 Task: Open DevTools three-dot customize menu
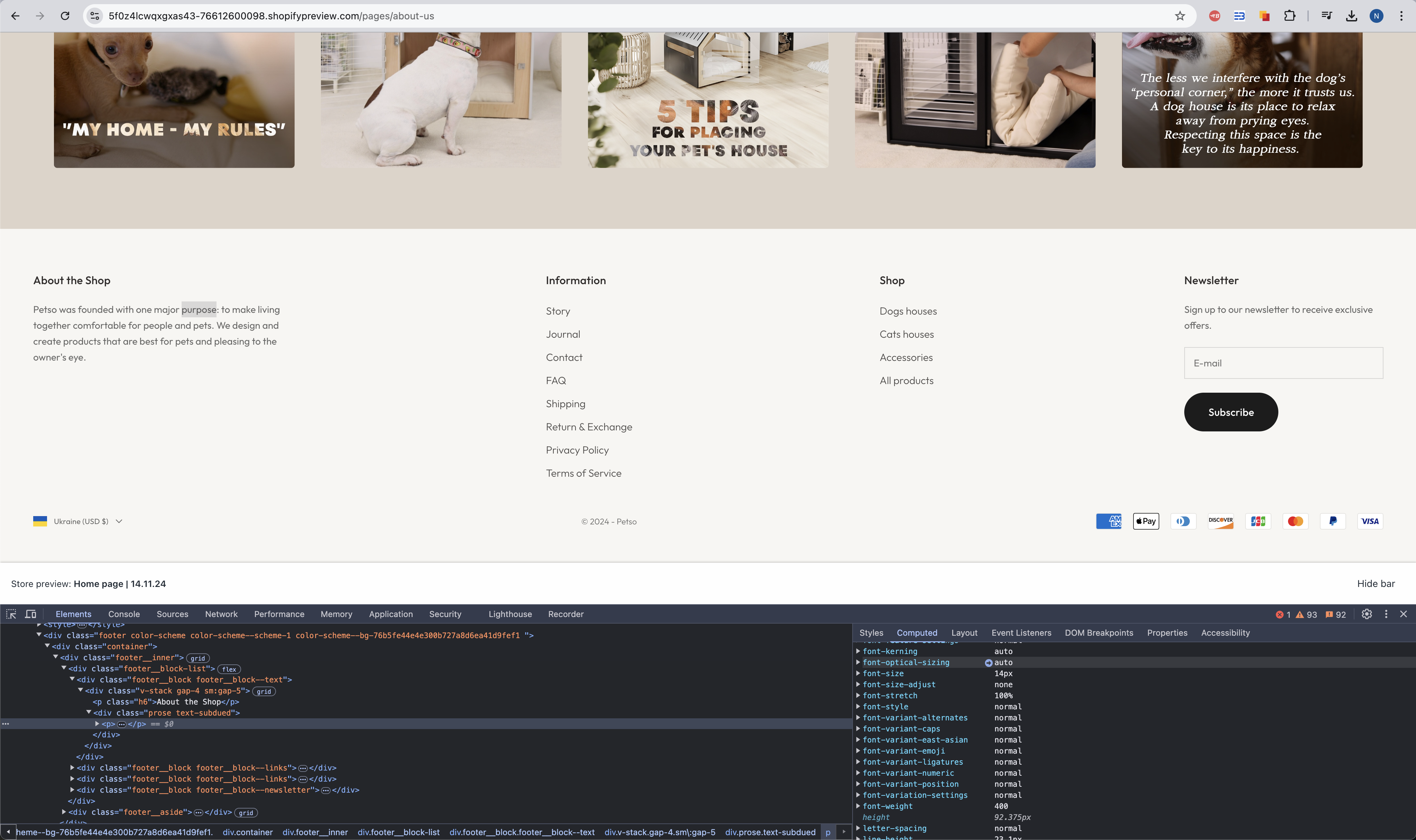click(1386, 614)
